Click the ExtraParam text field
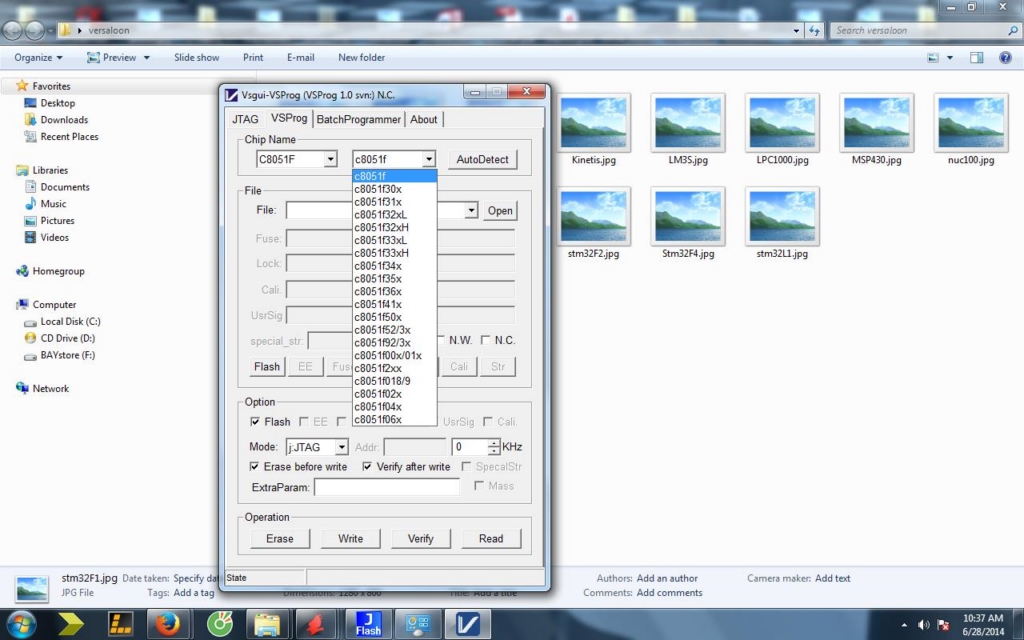Image resolution: width=1024 pixels, height=640 pixels. 386,487
